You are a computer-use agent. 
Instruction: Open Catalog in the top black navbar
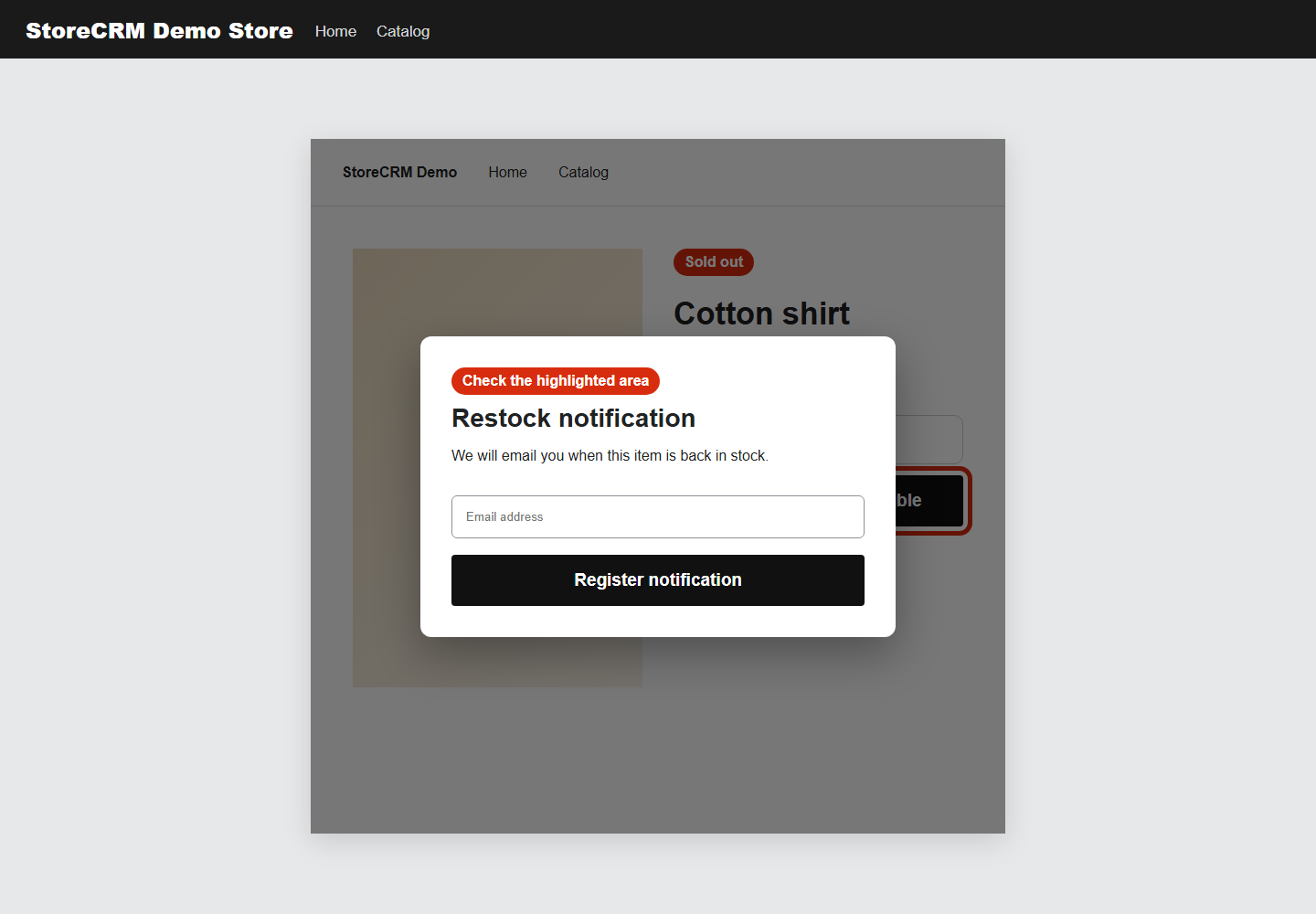click(403, 31)
